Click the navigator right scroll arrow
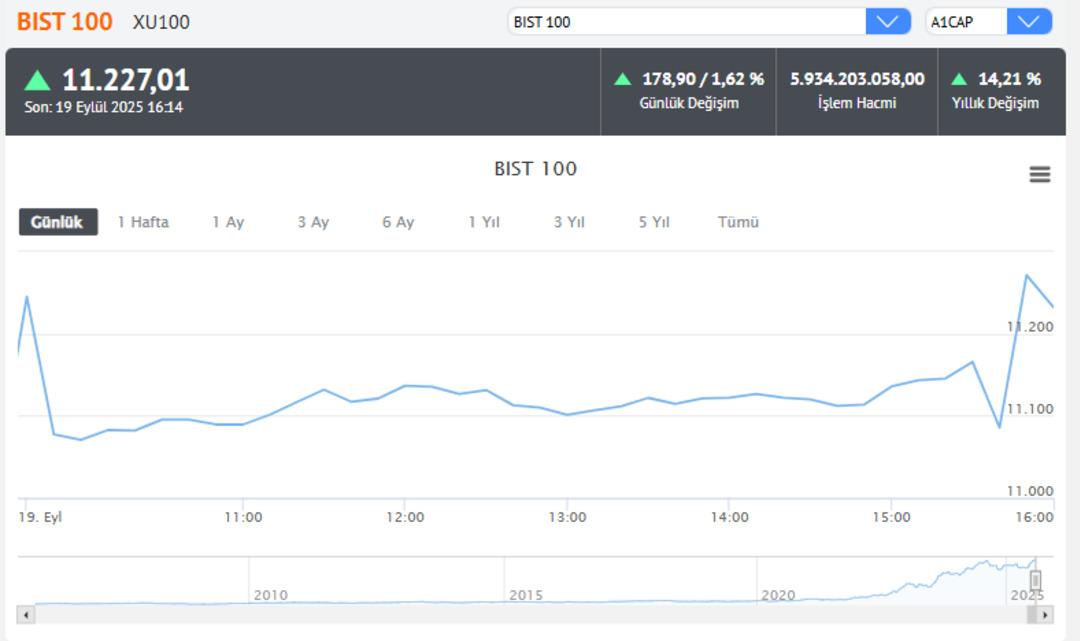This screenshot has width=1080, height=641. 1045,615
